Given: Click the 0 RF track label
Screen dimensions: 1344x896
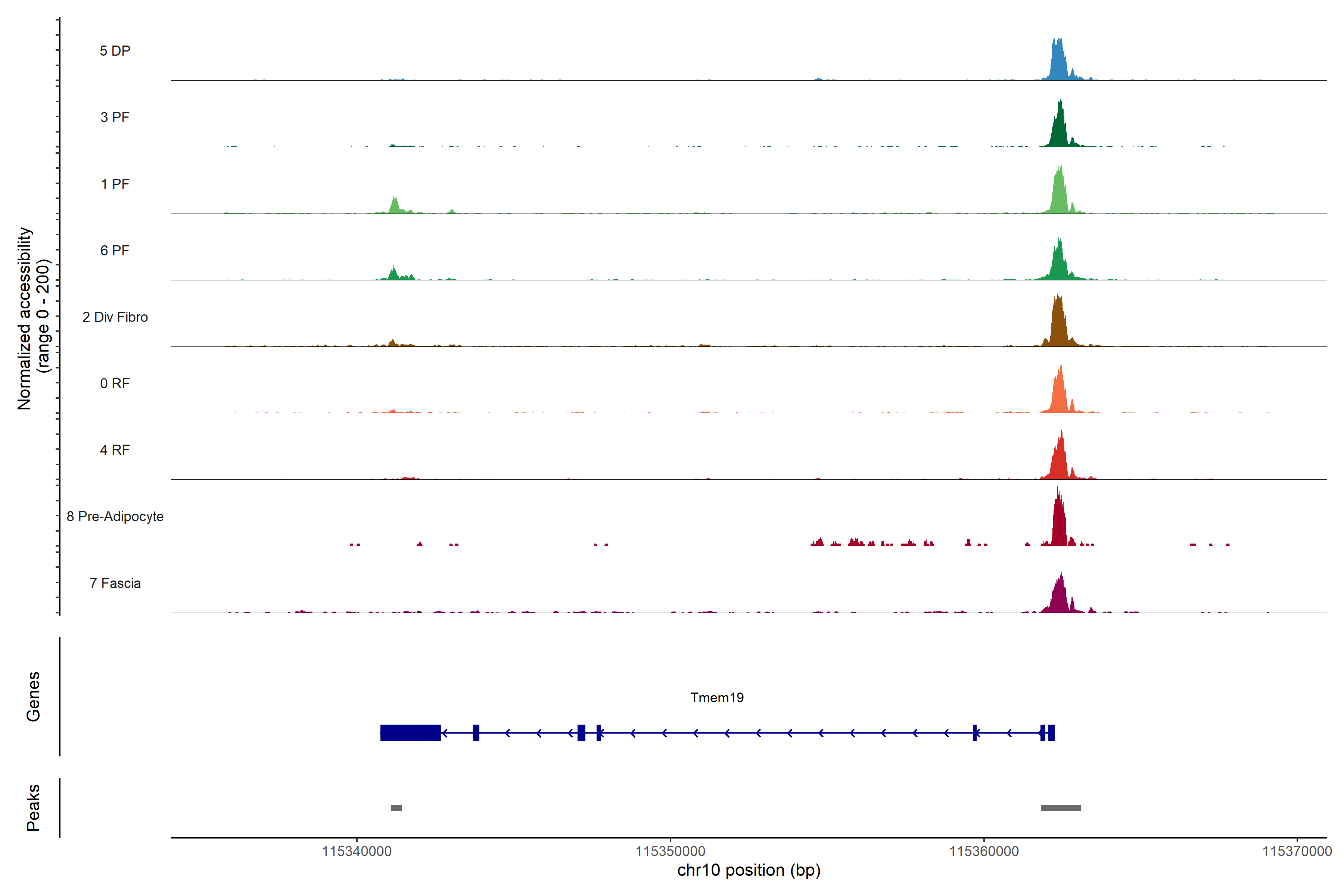Looking at the screenshot, I should [x=115, y=383].
